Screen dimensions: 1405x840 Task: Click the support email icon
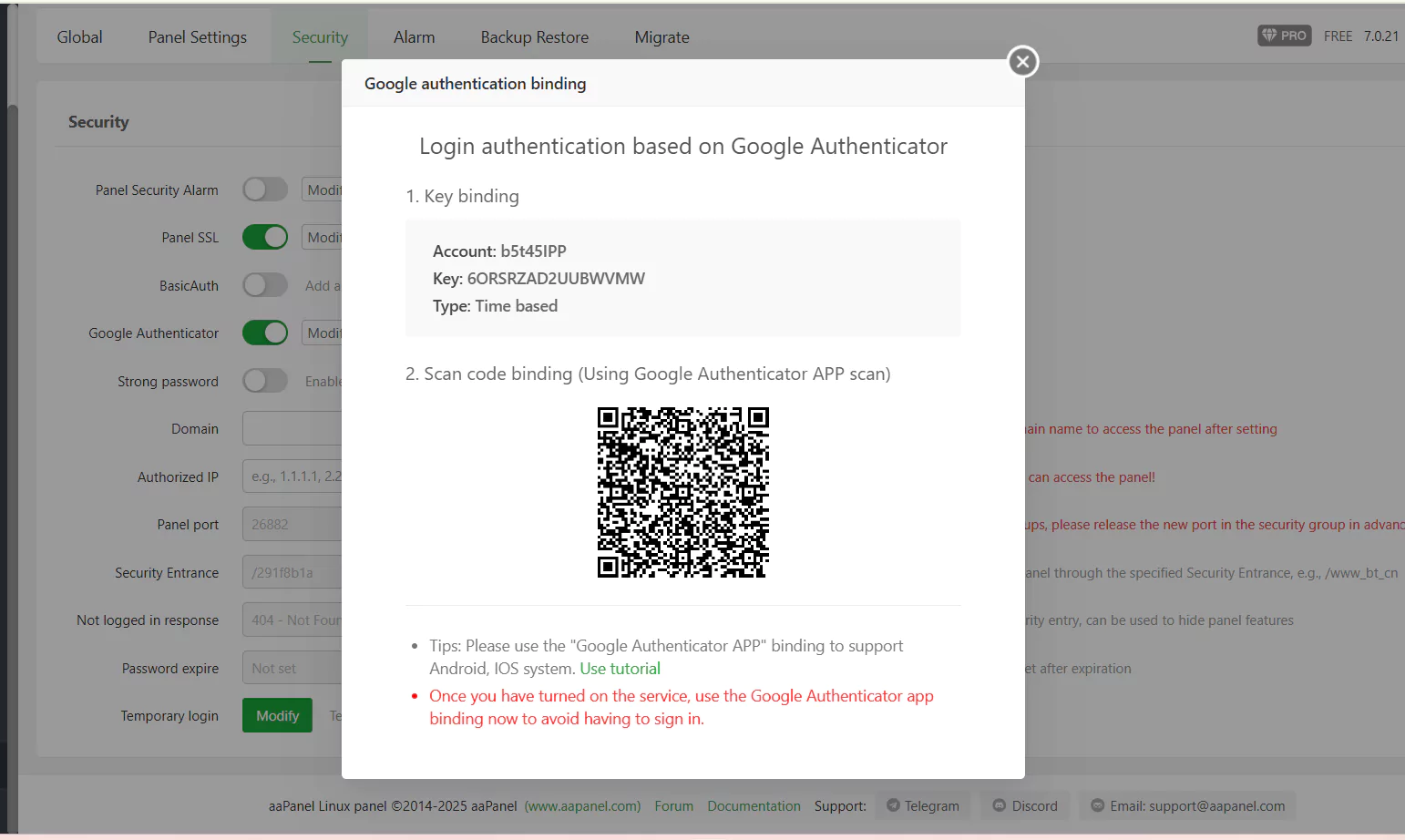point(1097,805)
